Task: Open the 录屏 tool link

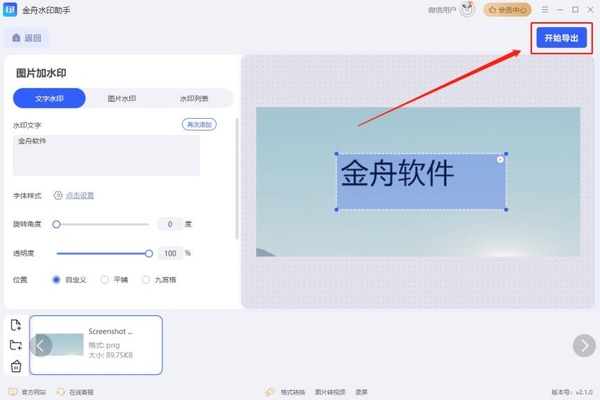Action: pos(361,392)
